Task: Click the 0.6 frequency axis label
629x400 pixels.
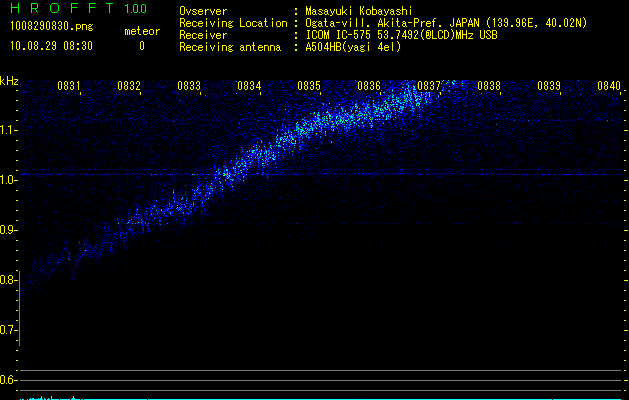Action: (x=8, y=380)
